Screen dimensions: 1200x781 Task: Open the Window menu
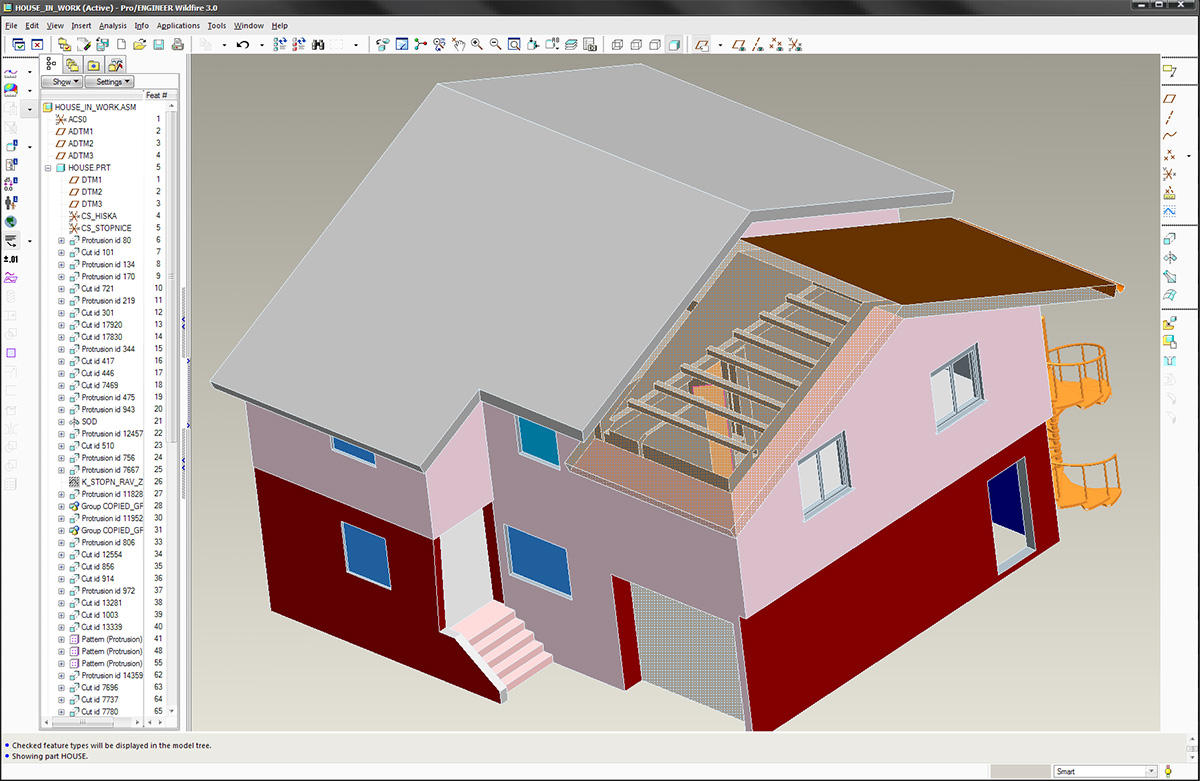tap(249, 25)
